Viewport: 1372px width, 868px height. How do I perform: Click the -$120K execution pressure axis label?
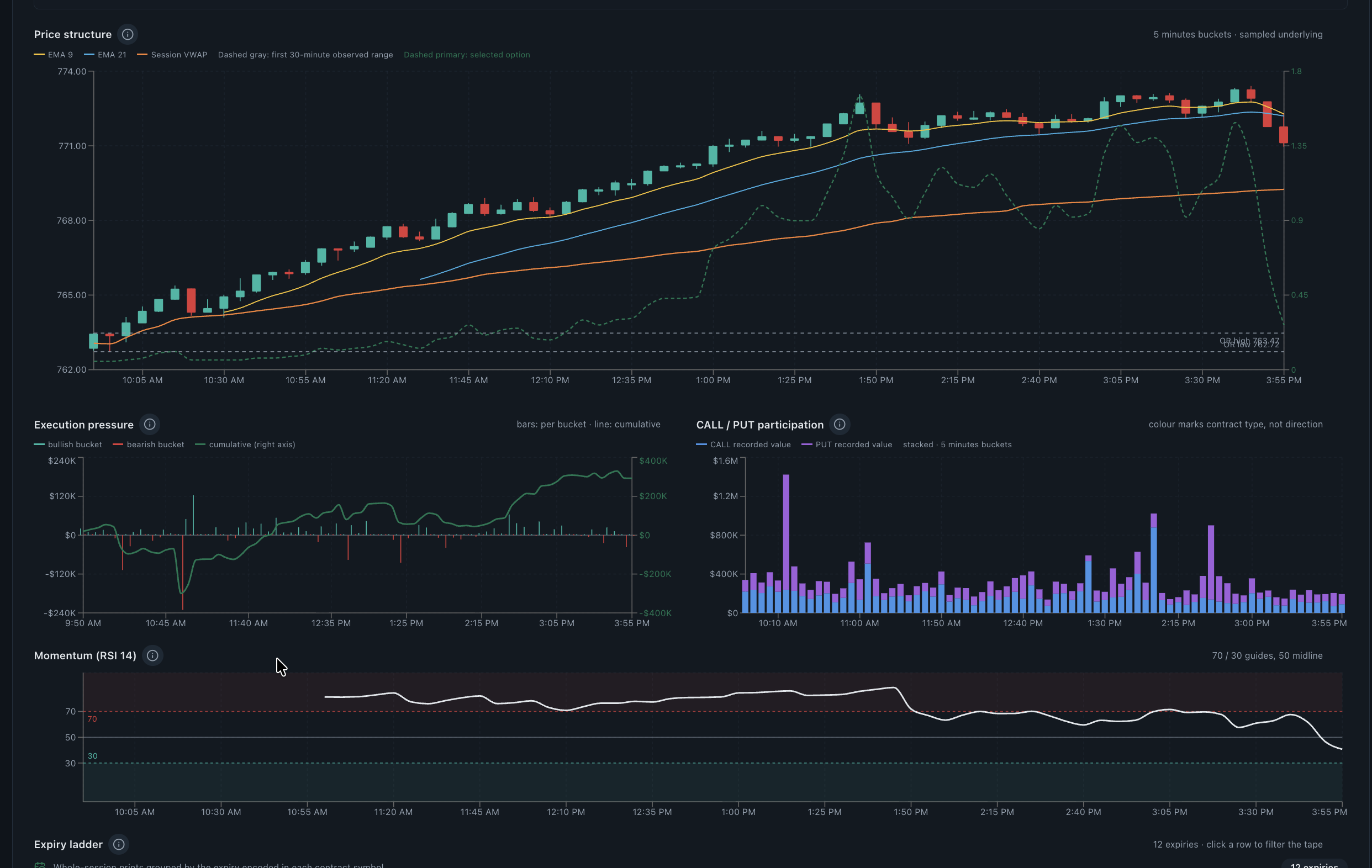click(60, 574)
